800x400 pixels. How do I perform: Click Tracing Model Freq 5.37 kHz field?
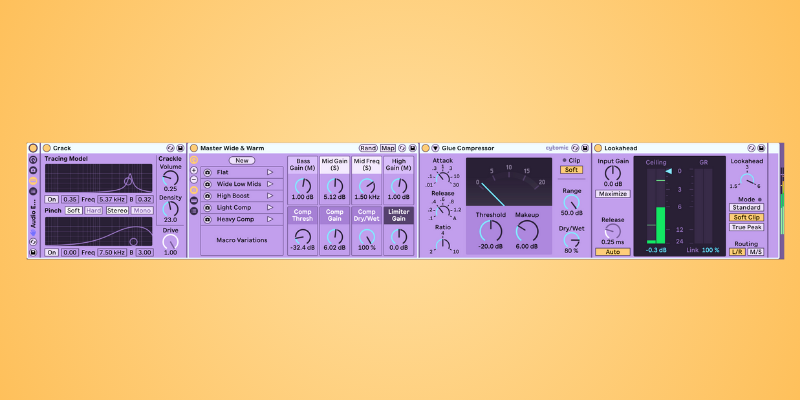112,199
